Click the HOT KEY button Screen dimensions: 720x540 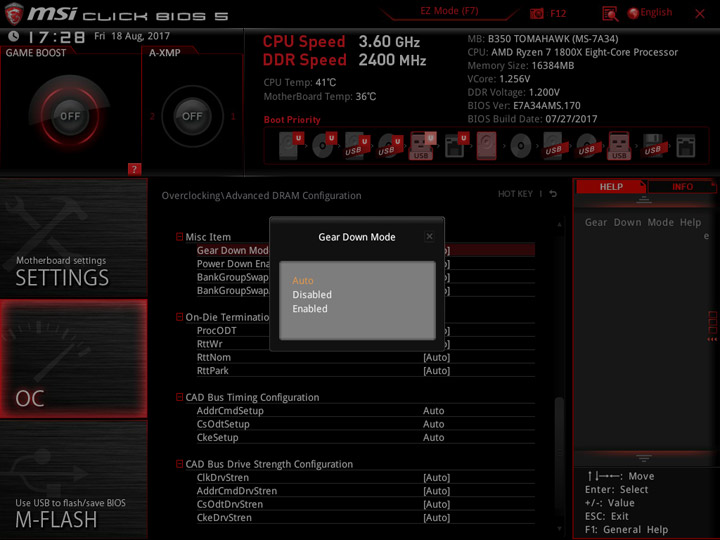tap(515, 194)
